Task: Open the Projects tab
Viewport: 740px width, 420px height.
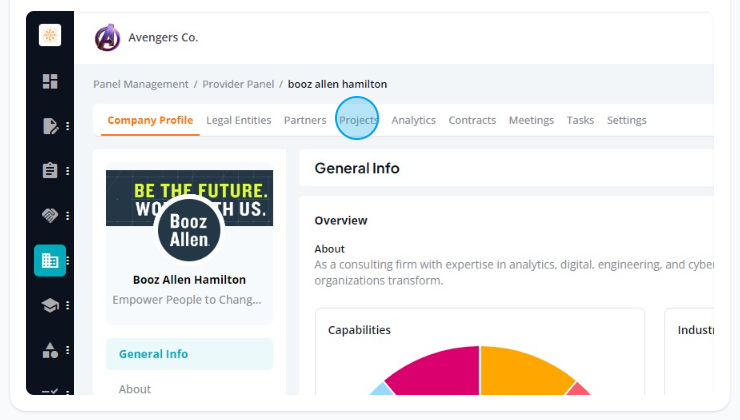Action: [x=359, y=120]
